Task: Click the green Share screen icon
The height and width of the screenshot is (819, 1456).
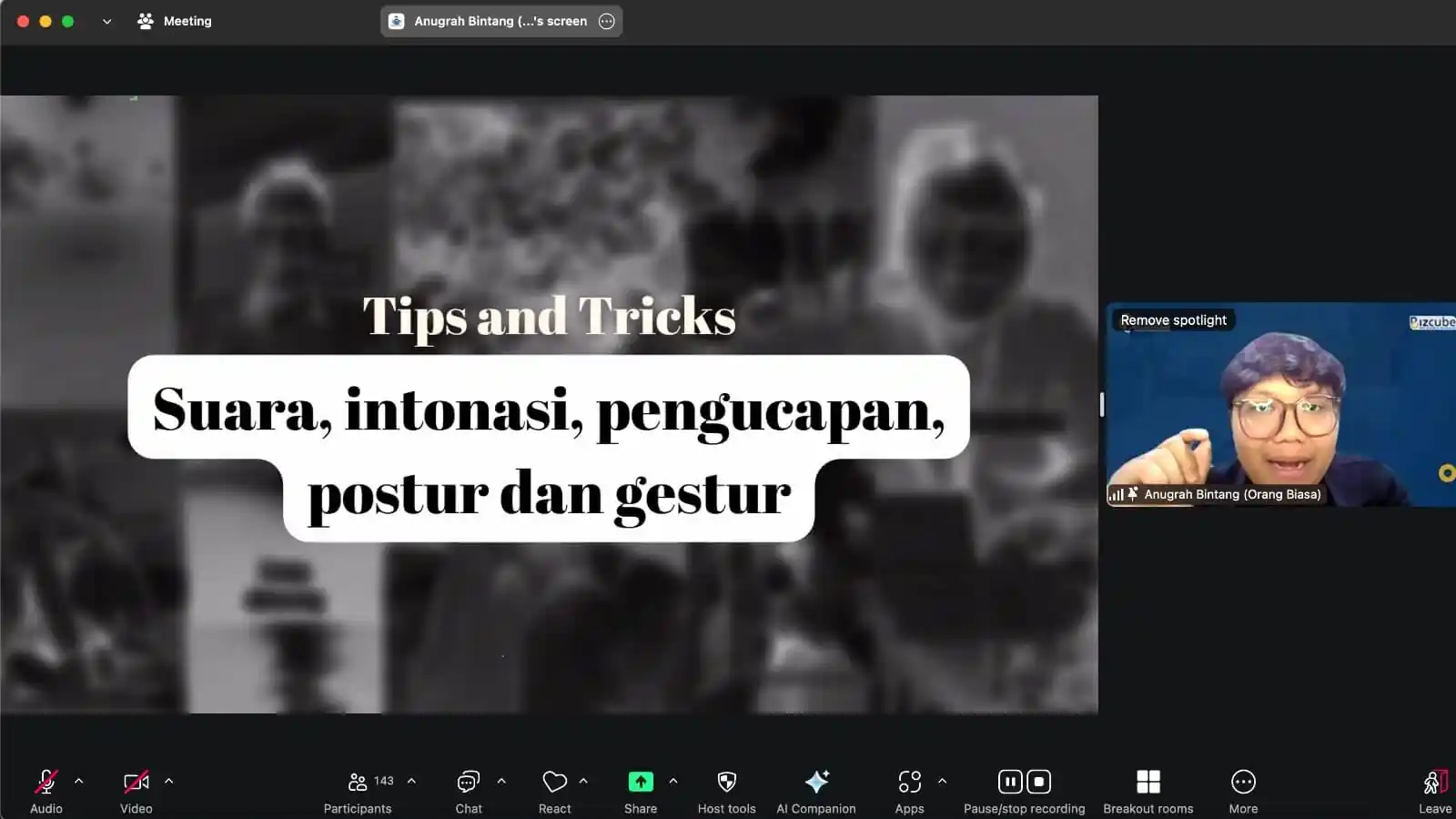Action: pos(641,782)
